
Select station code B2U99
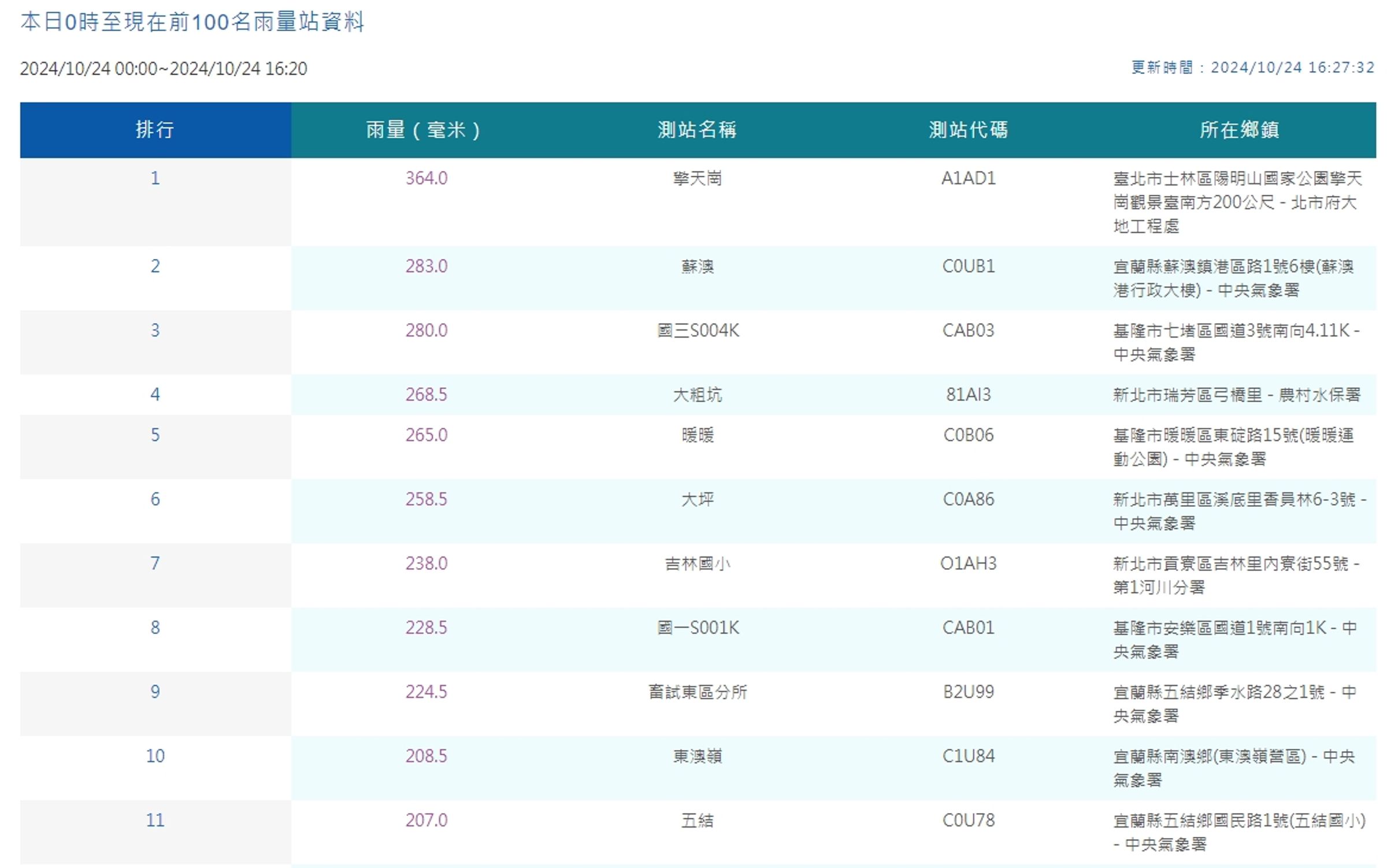point(969,691)
